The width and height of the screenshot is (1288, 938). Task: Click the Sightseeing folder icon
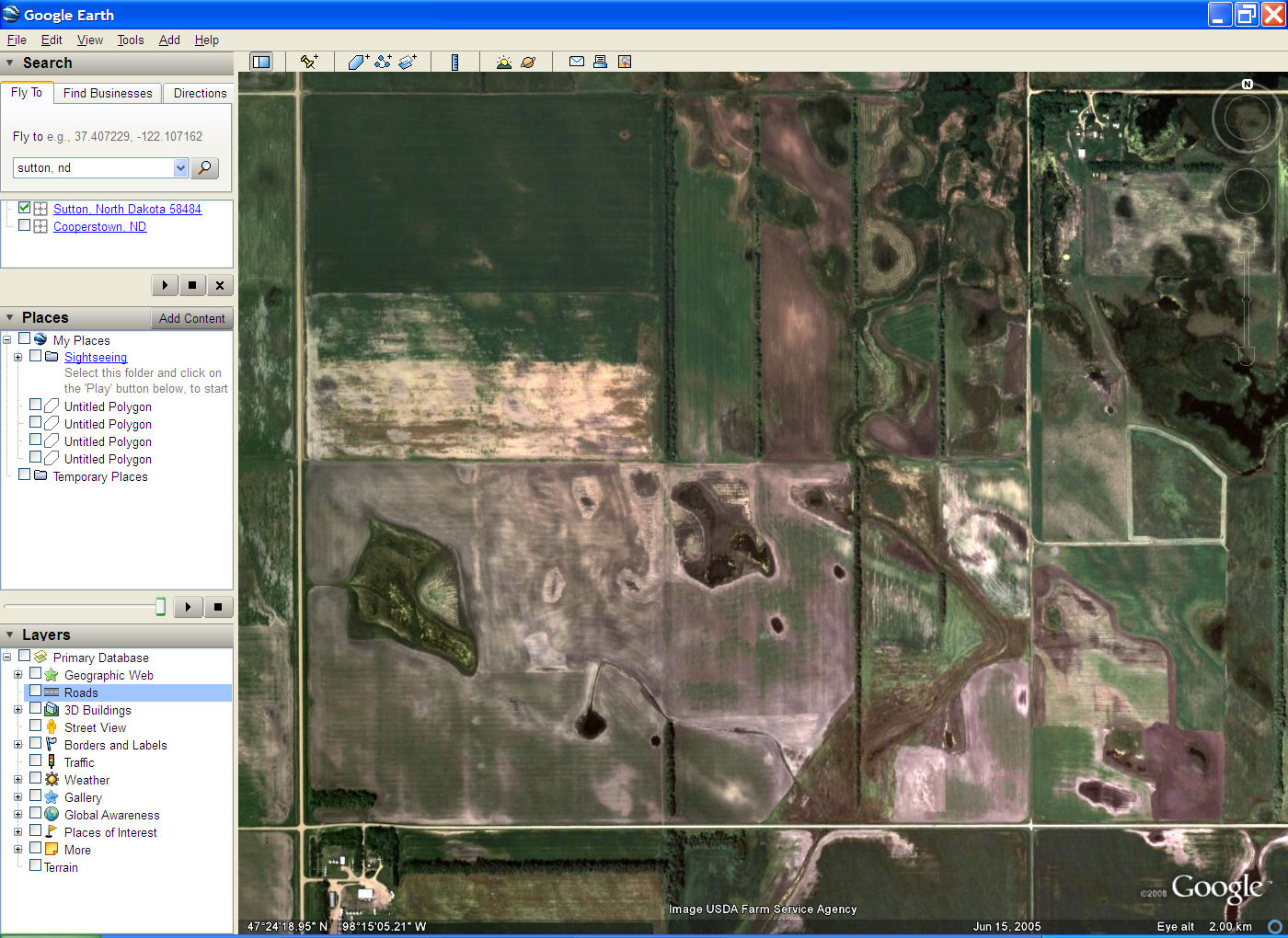pos(52,357)
